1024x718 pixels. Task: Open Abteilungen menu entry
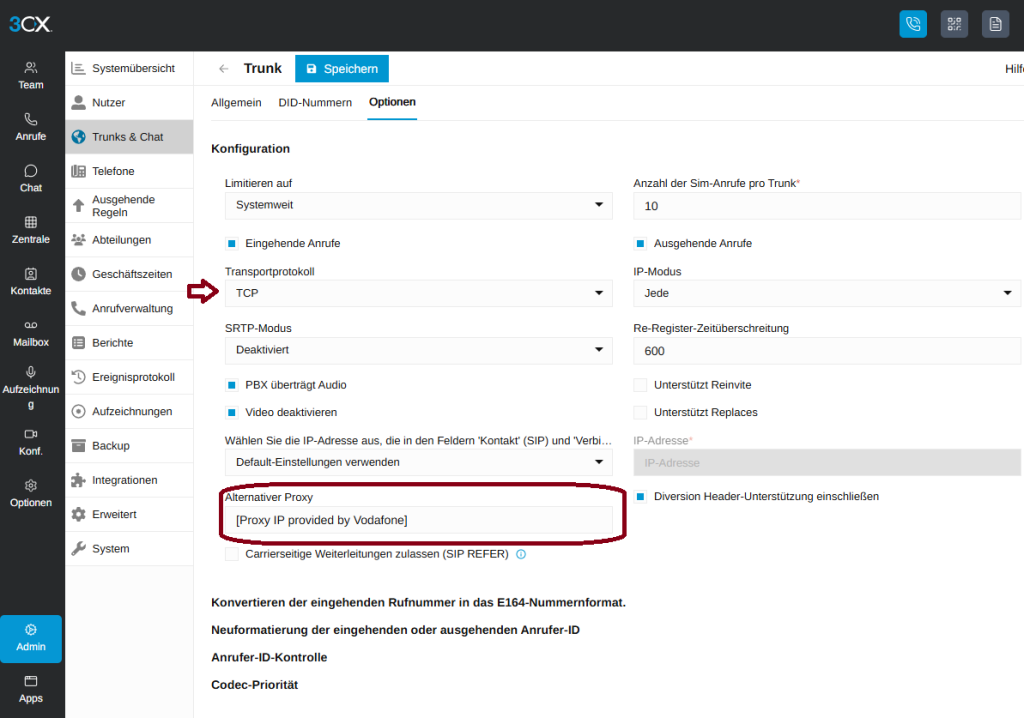coord(129,240)
